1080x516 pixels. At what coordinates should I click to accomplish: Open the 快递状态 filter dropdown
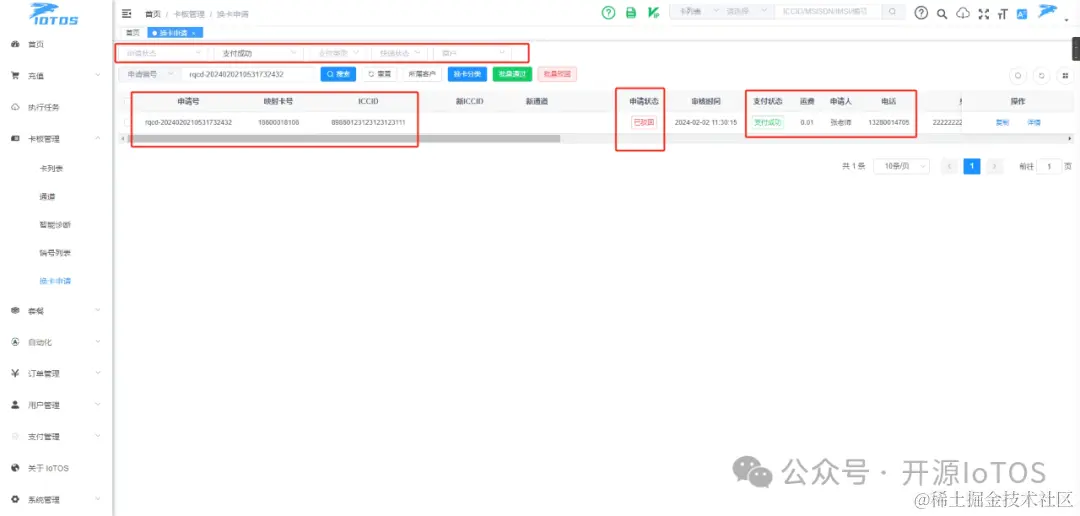click(399, 52)
